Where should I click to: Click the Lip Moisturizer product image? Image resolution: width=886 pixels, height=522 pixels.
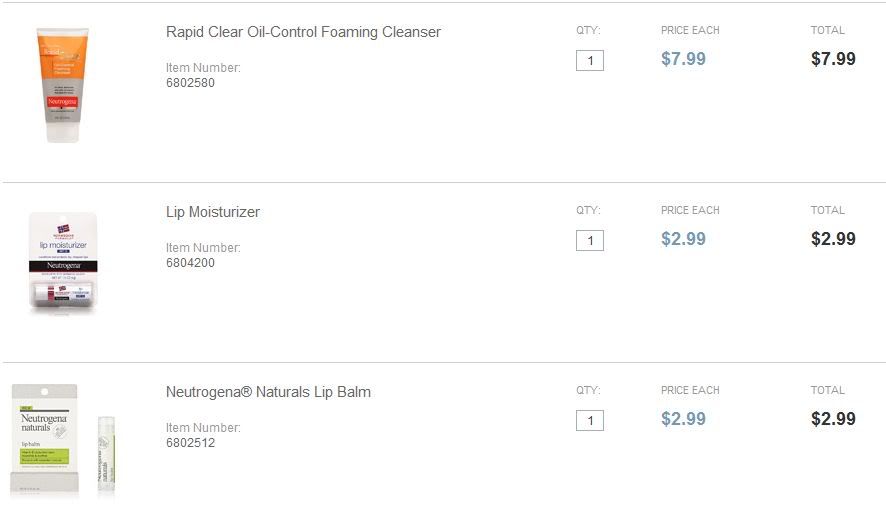[x=63, y=264]
